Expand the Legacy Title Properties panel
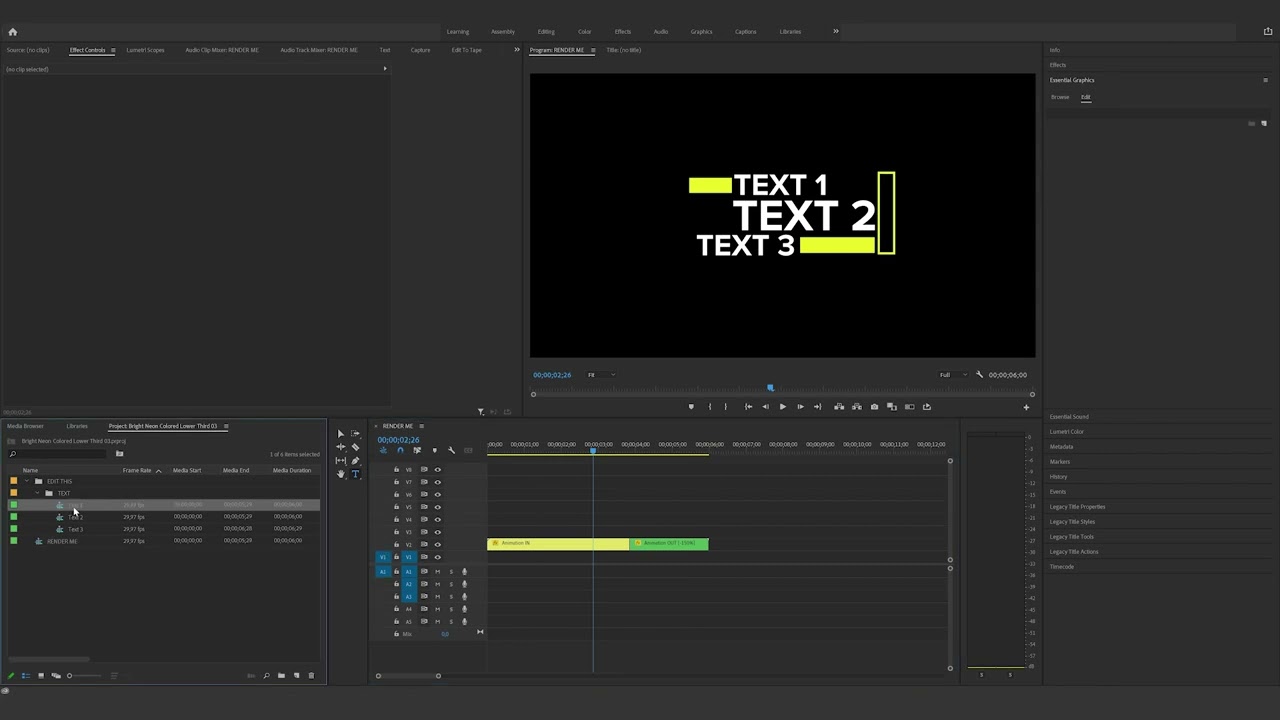The image size is (1280, 720). (1077, 507)
